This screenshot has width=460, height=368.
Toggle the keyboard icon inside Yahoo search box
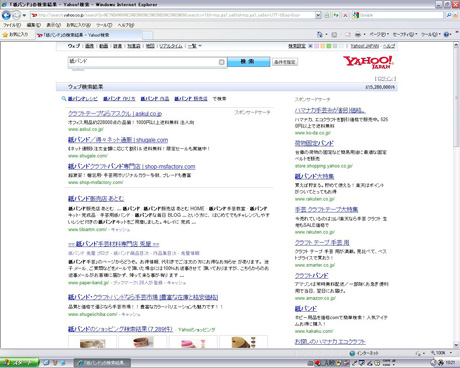point(222,62)
